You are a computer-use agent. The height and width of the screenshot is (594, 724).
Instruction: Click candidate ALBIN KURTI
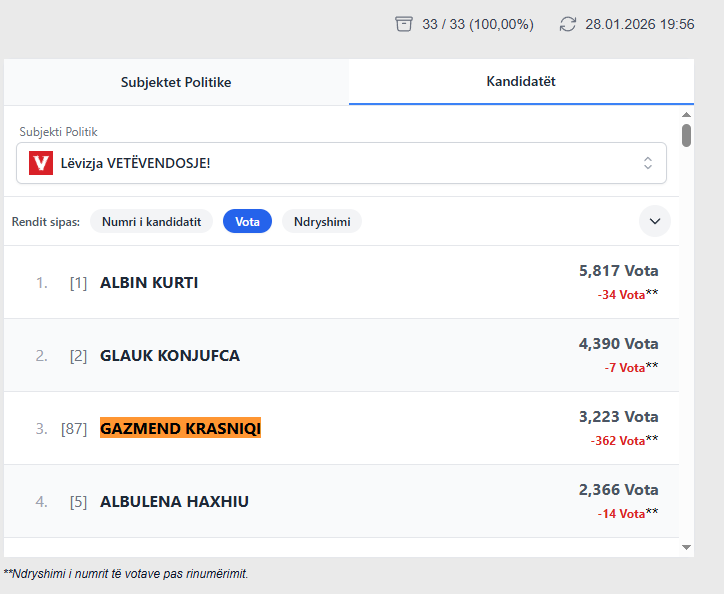149,283
